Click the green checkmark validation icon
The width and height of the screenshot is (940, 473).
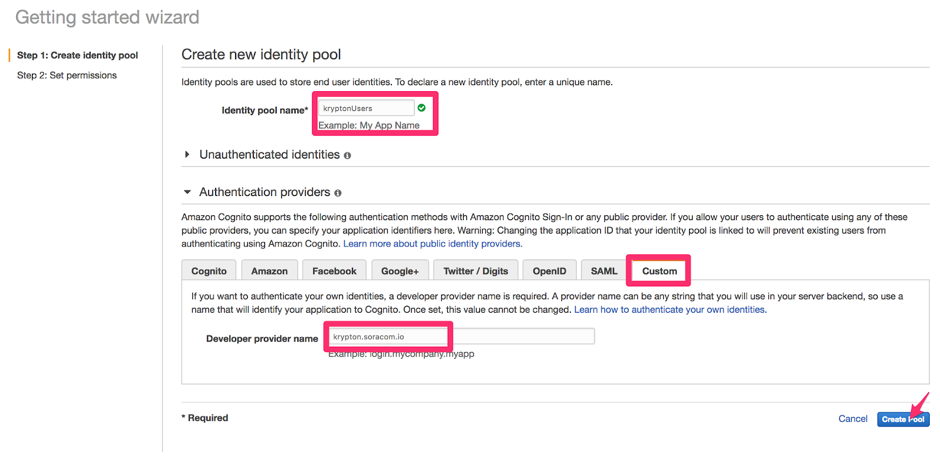pyautogui.click(x=421, y=108)
